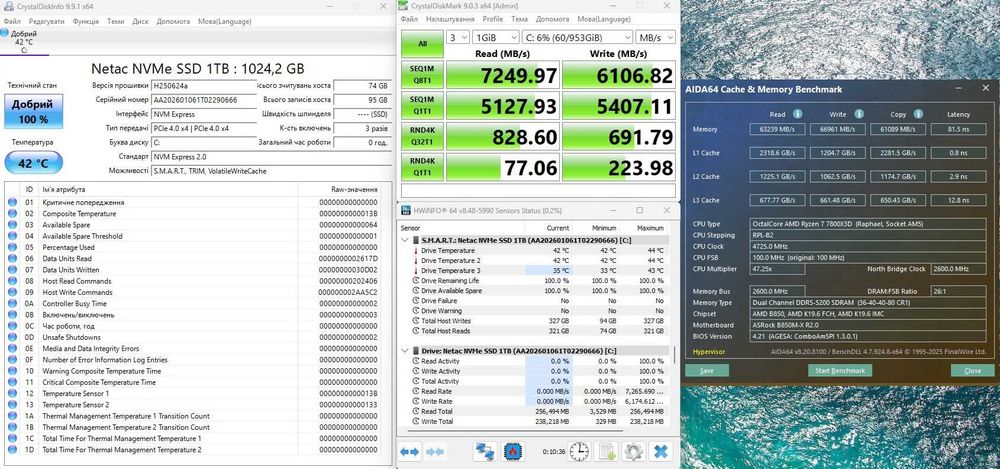Click HWiNFO chip with flame icon

pyautogui.click(x=511, y=452)
